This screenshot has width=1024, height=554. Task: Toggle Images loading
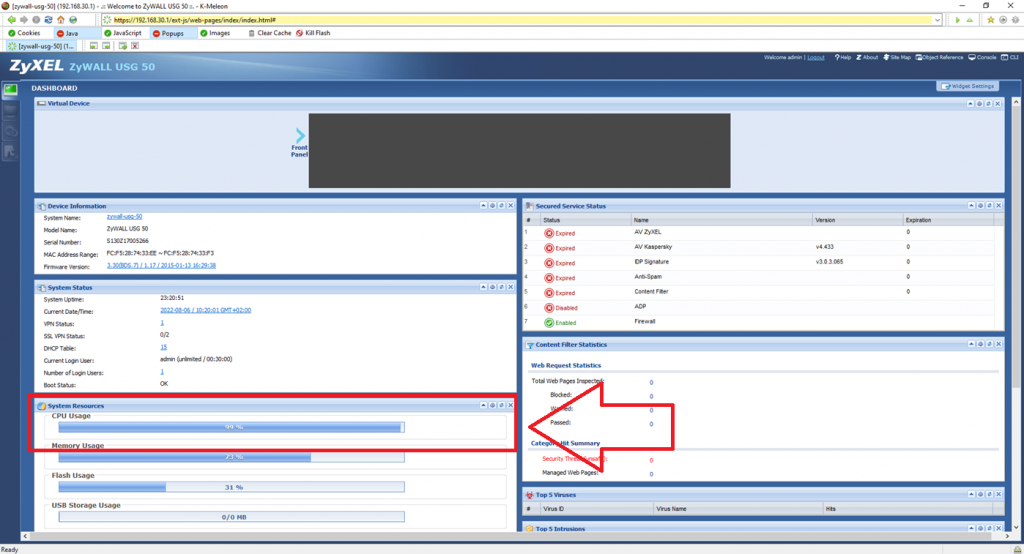coord(215,33)
